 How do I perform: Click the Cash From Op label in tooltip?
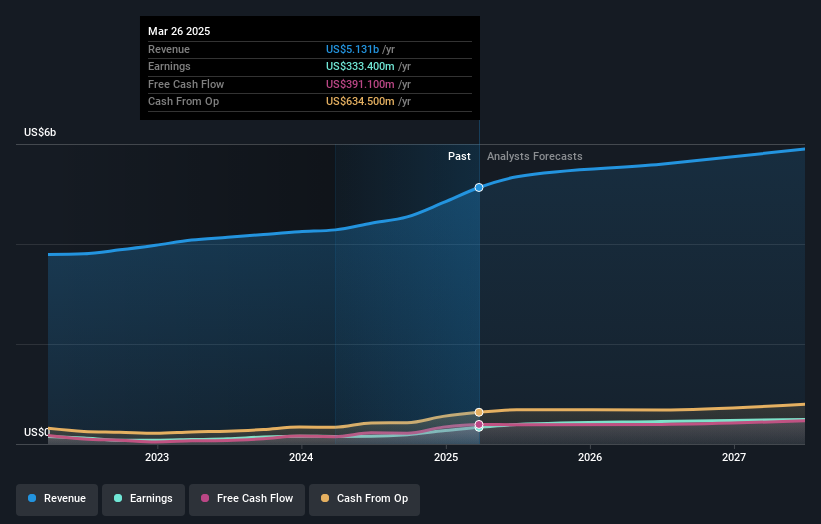pos(184,102)
